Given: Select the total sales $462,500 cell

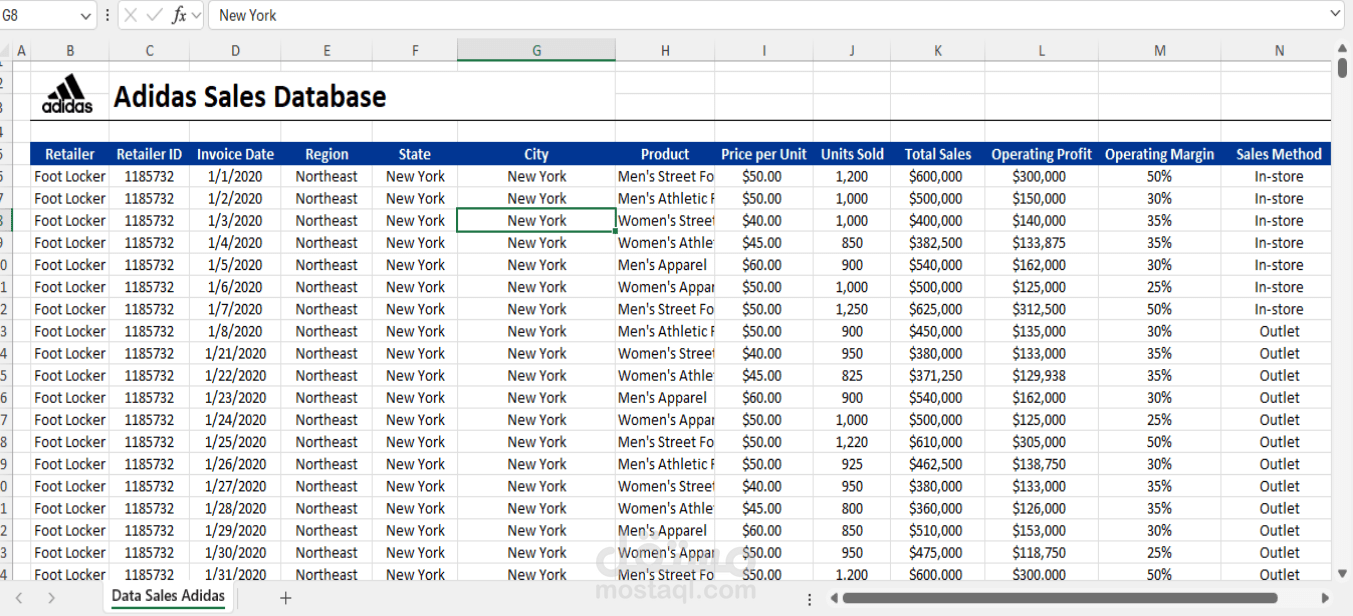Looking at the screenshot, I should coord(938,464).
